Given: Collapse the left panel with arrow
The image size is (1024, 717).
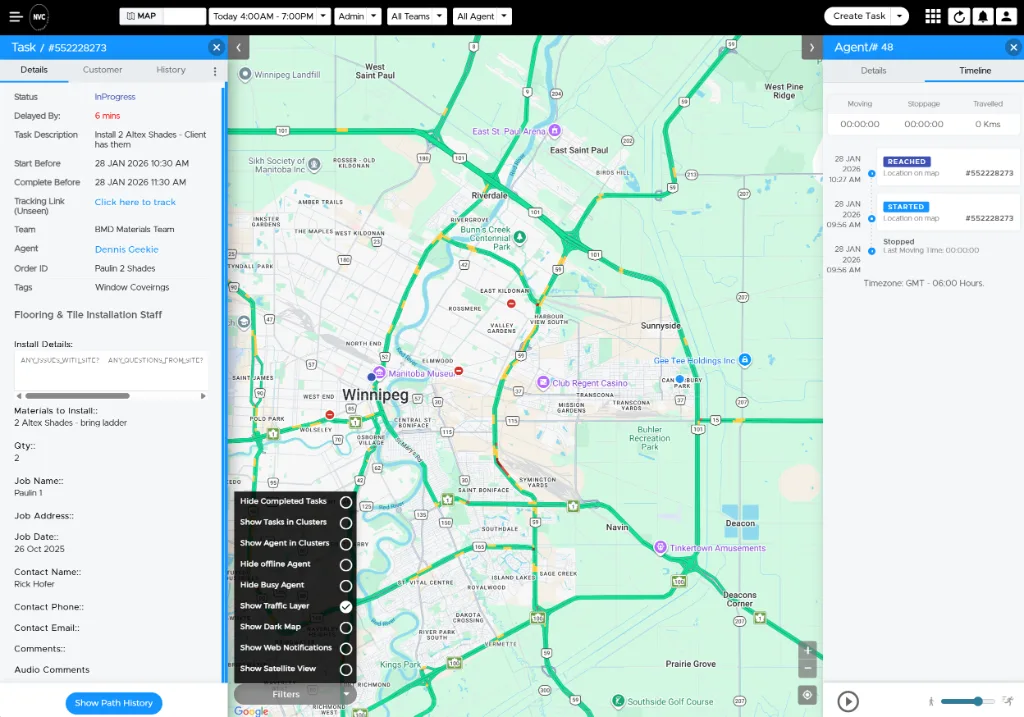Looking at the screenshot, I should (238, 47).
